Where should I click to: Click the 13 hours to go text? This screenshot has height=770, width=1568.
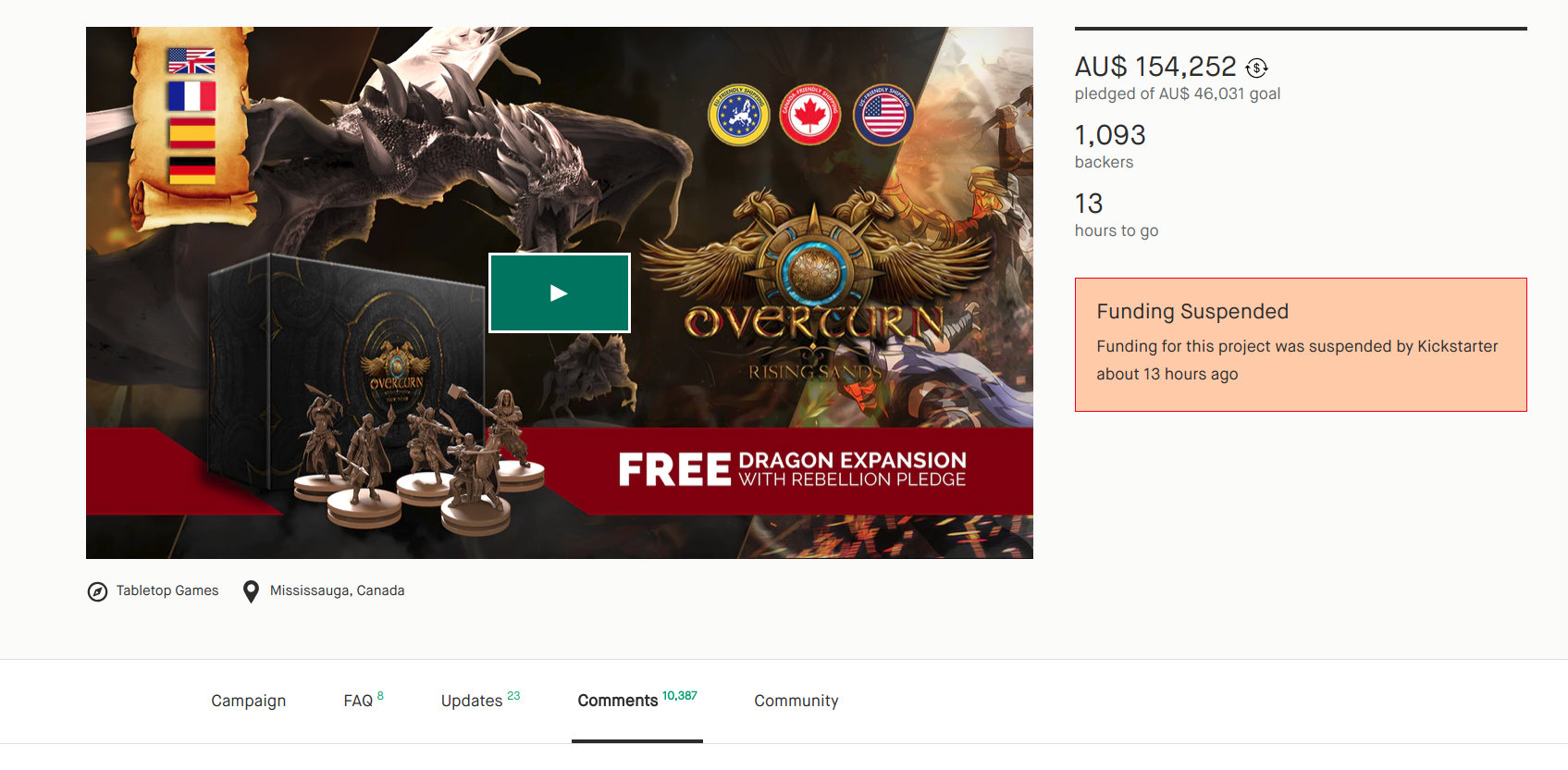[1117, 215]
